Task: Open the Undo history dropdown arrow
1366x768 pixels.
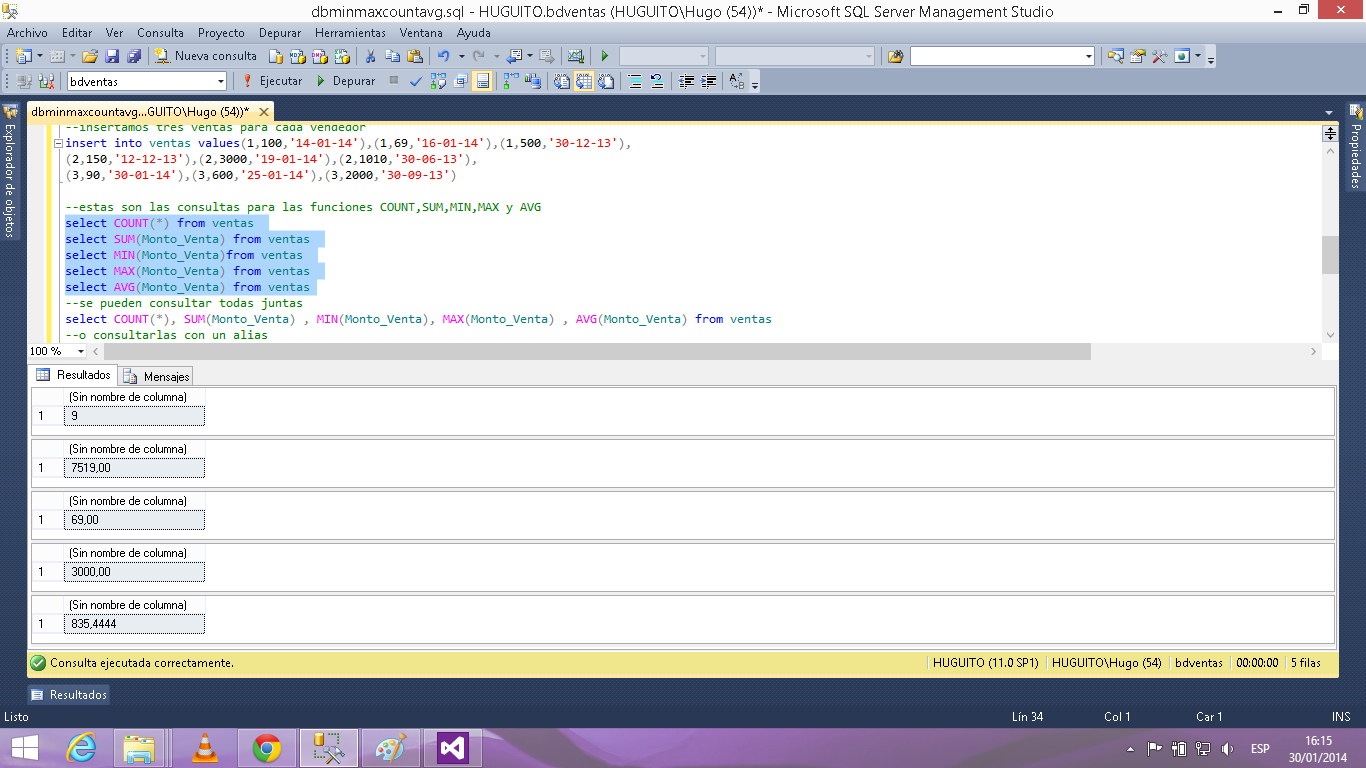Action: (461, 56)
